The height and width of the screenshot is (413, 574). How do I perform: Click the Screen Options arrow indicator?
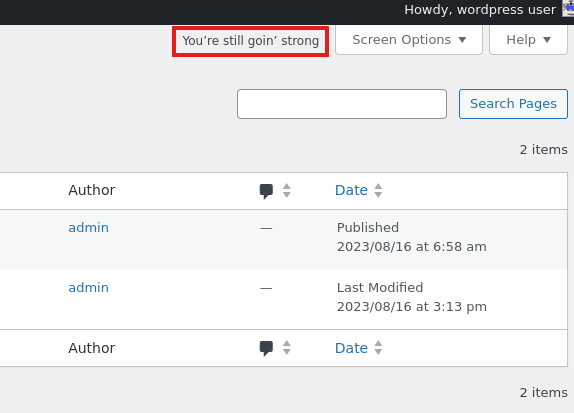coord(462,40)
